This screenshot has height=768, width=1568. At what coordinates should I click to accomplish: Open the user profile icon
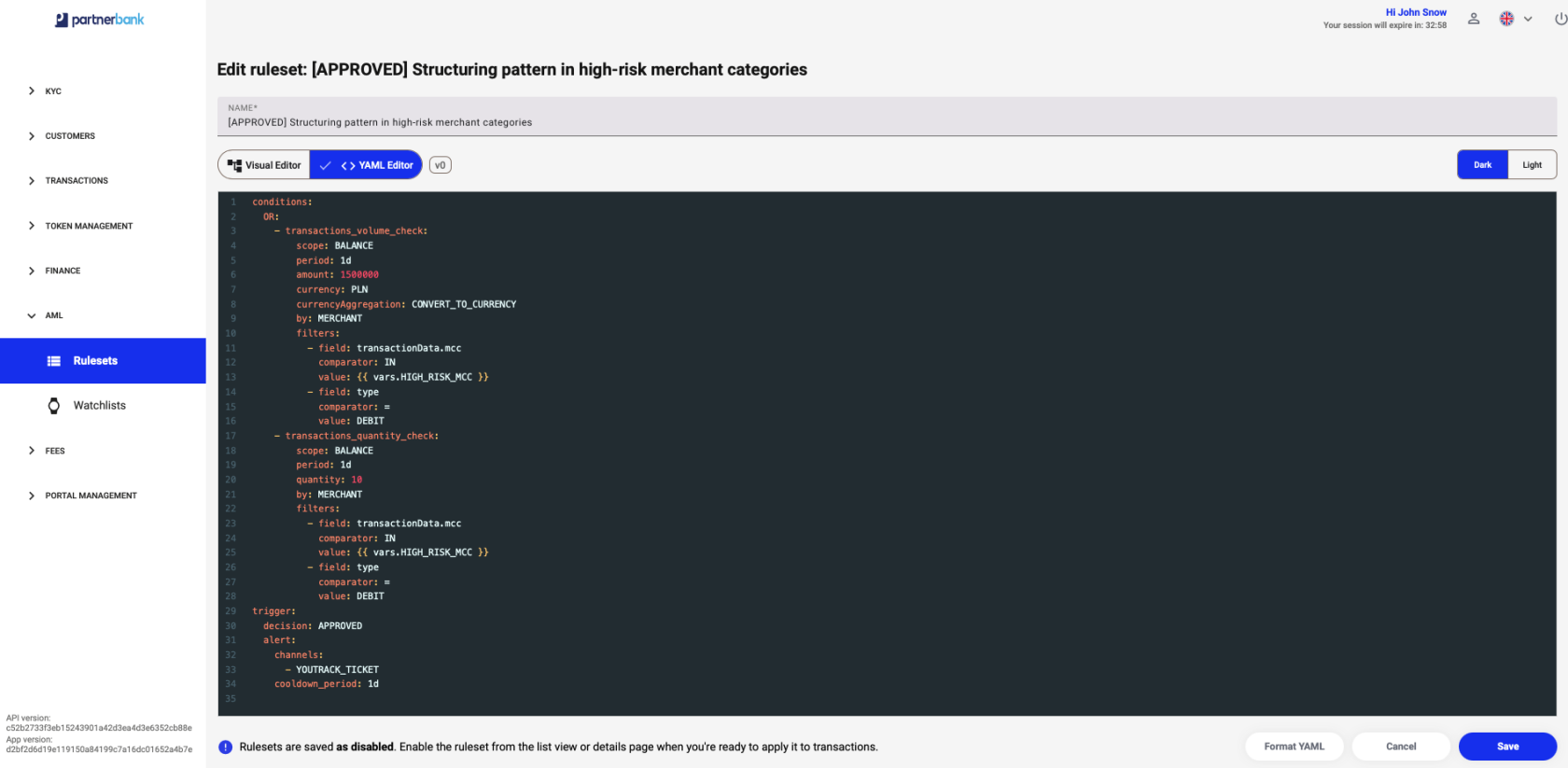(x=1474, y=19)
